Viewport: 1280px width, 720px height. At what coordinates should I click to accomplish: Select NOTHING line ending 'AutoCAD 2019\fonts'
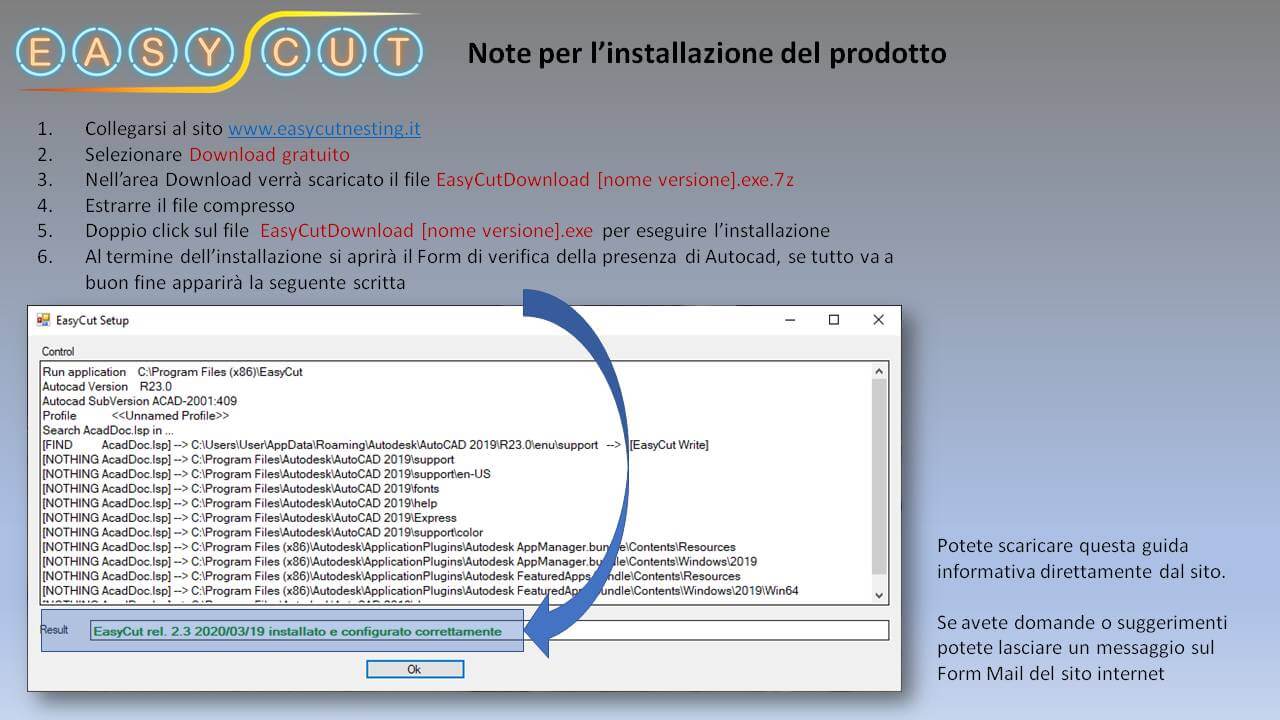click(240, 488)
